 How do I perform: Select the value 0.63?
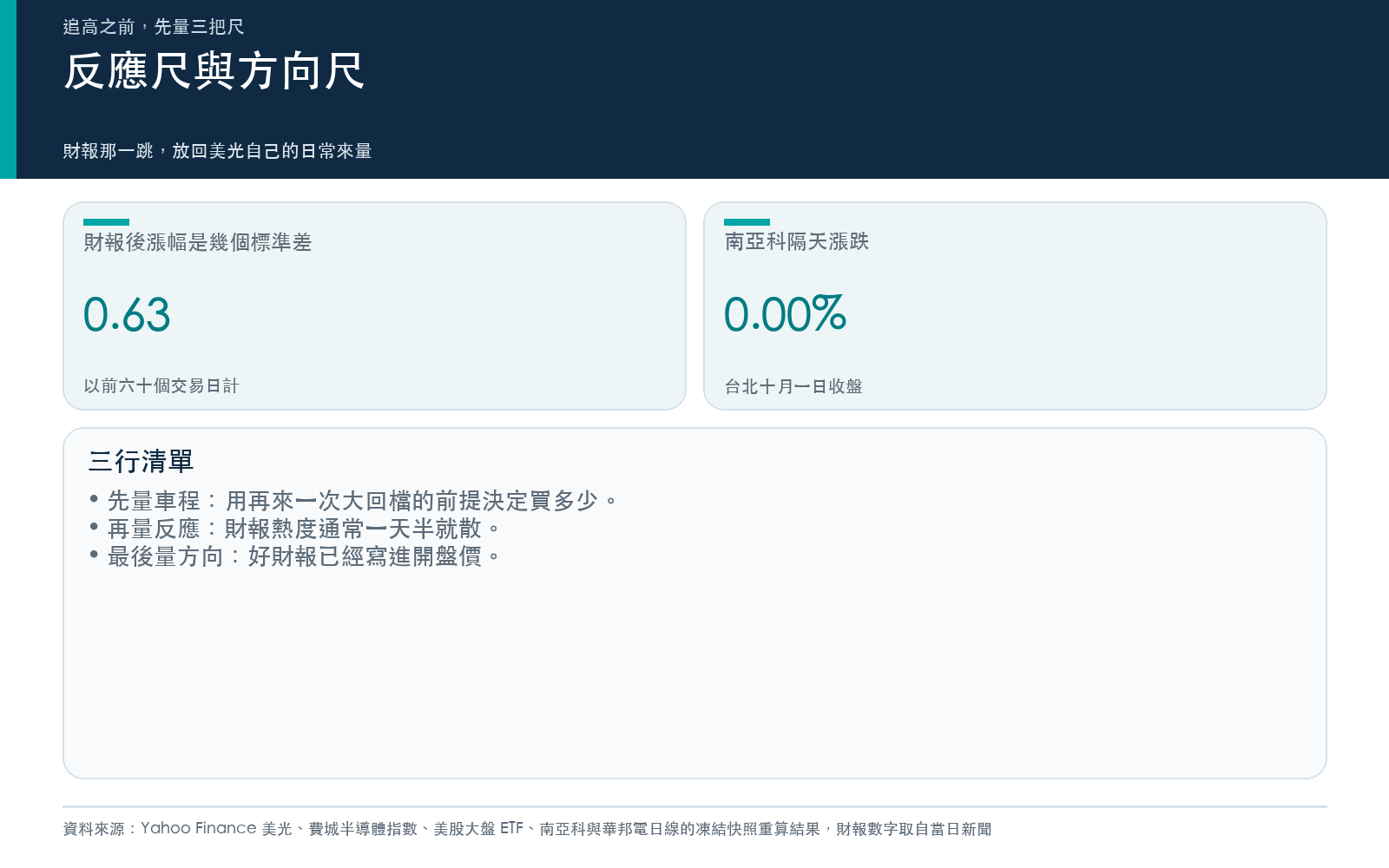coord(127,314)
